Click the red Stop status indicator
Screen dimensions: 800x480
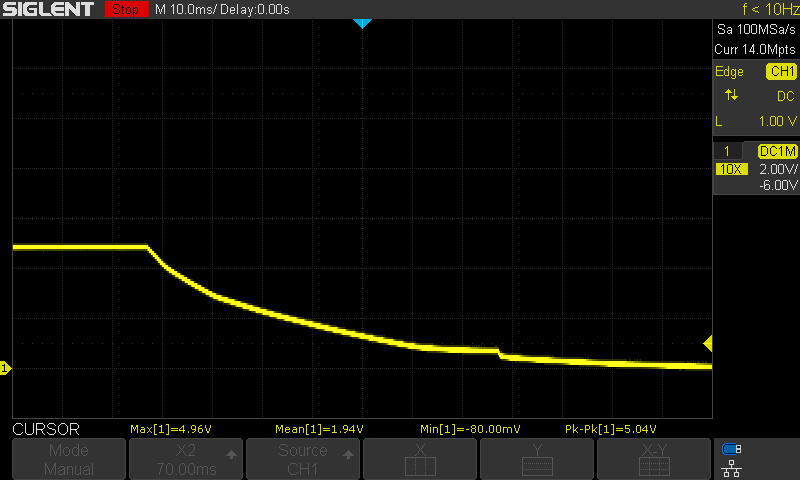127,9
